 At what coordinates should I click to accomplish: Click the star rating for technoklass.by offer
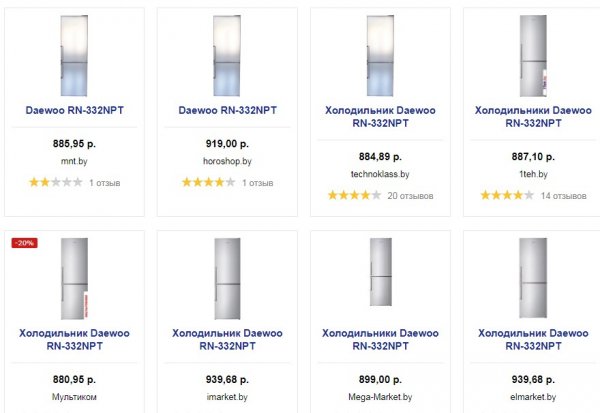pos(353,195)
